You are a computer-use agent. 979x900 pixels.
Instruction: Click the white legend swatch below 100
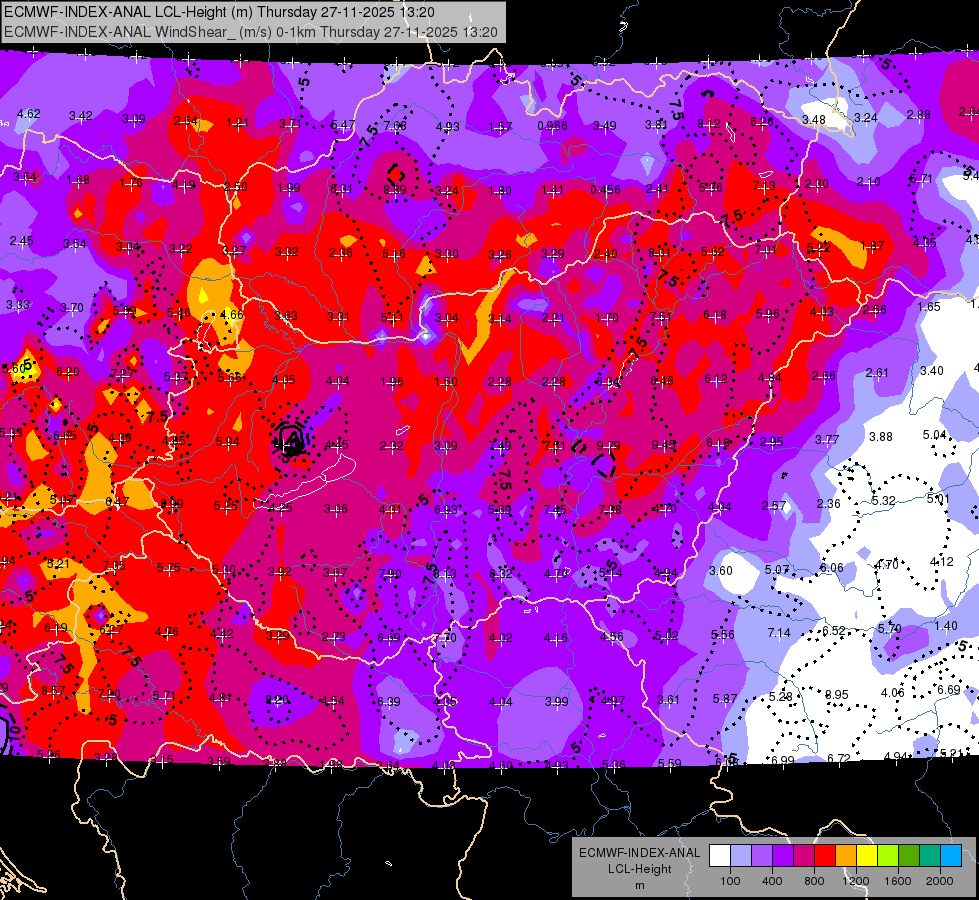tap(720, 856)
